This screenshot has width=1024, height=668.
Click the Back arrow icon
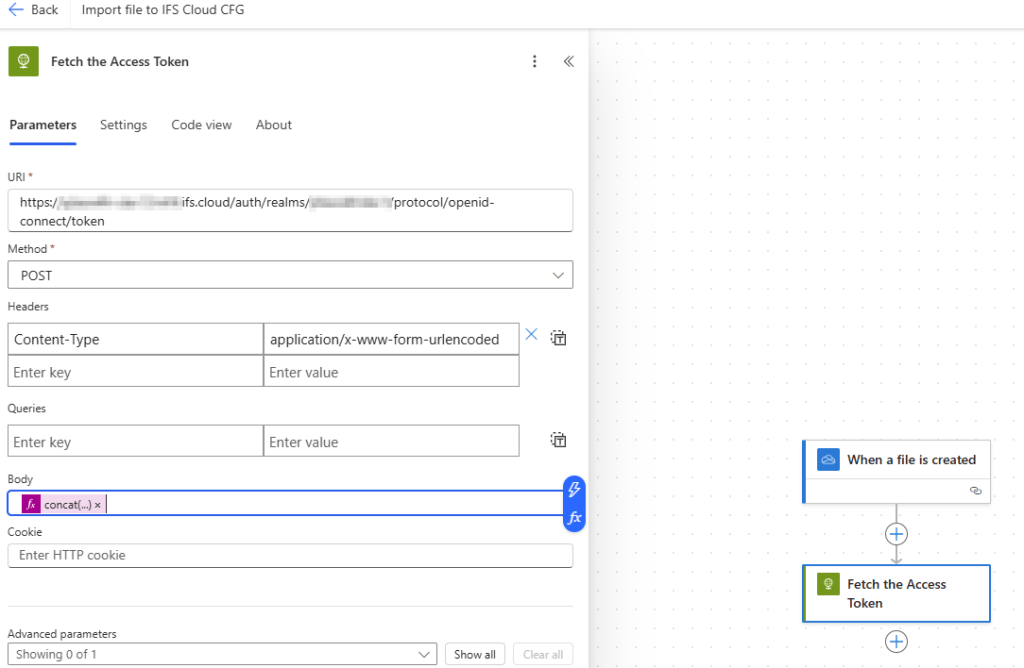pos(16,10)
